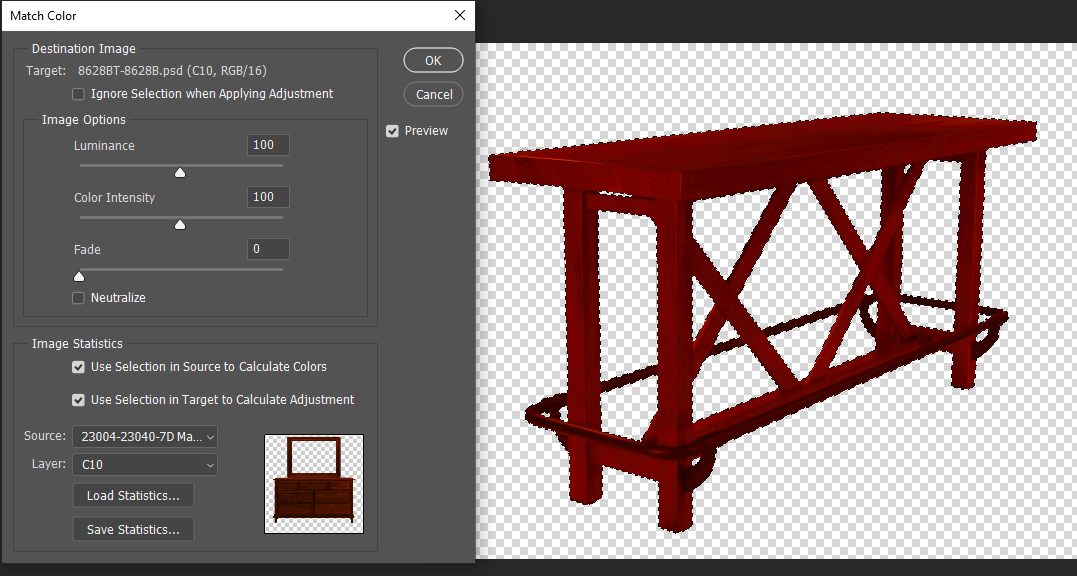Click the Fade slider handle
The height and width of the screenshot is (576, 1077).
pos(79,276)
